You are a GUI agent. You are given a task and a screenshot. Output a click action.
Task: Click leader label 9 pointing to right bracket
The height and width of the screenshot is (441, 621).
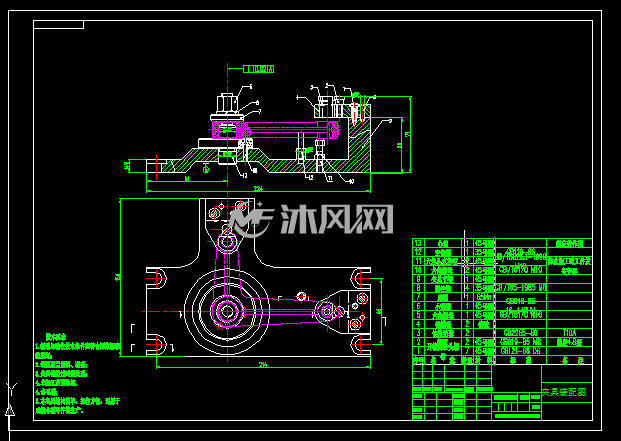click(391, 121)
